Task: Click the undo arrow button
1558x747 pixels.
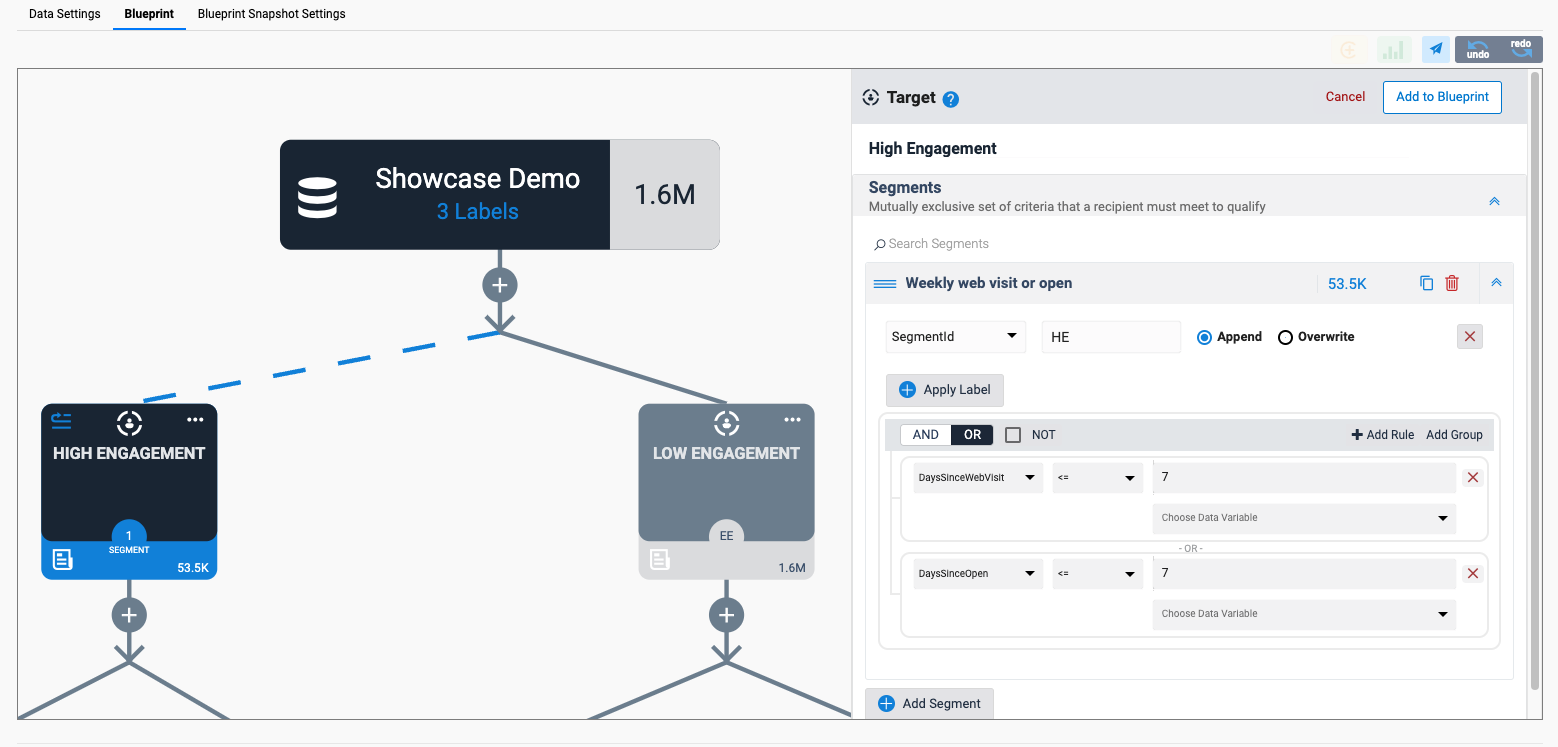Action: [x=1478, y=49]
